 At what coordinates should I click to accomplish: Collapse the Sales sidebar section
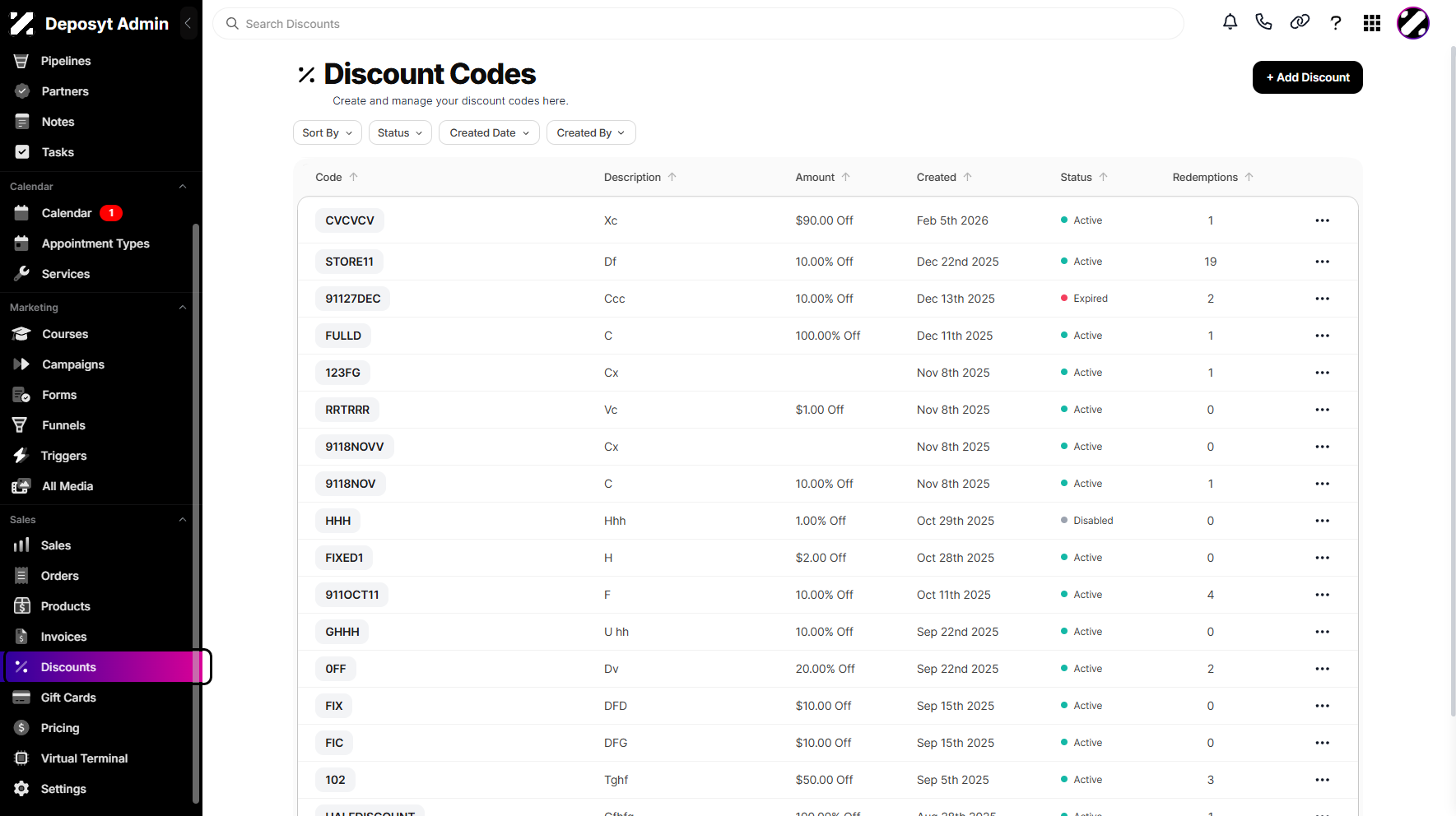pos(183,520)
